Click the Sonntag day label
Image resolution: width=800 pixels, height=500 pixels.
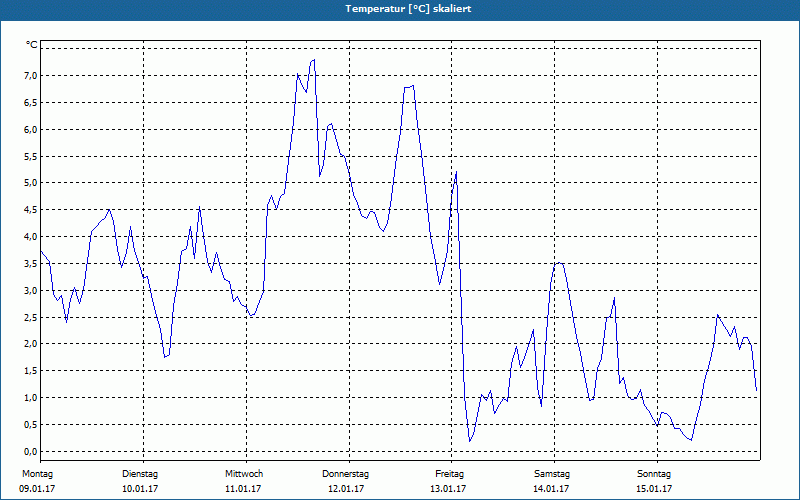[x=654, y=474]
